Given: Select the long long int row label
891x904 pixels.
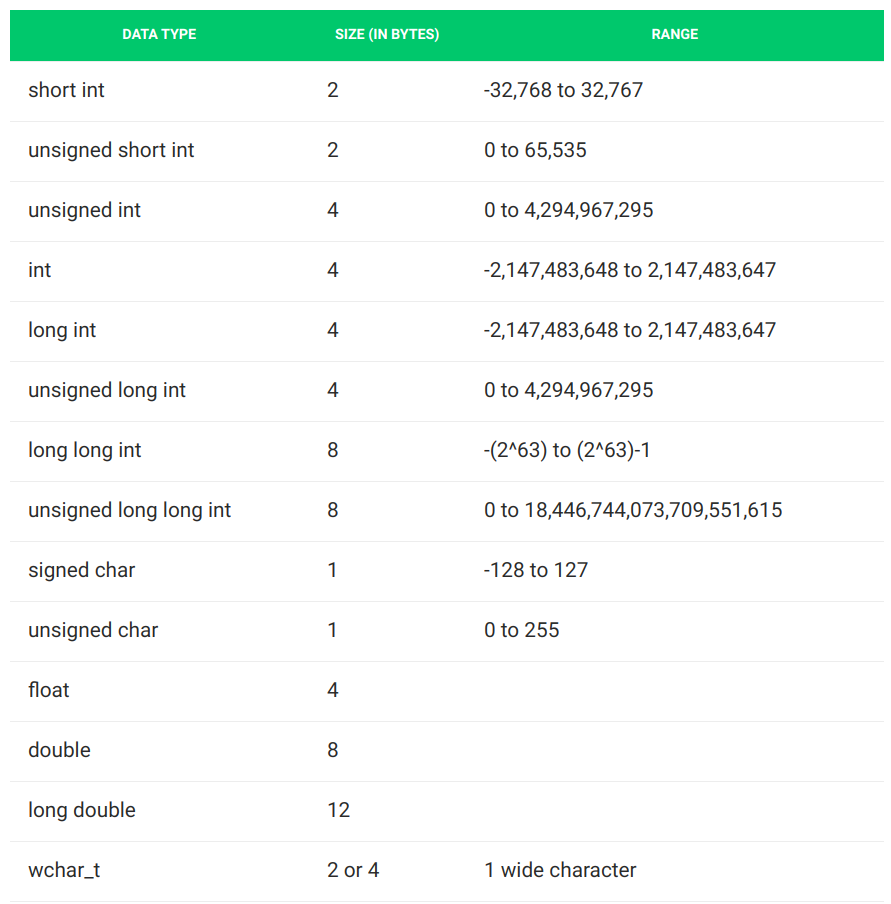Looking at the screenshot, I should point(84,450).
